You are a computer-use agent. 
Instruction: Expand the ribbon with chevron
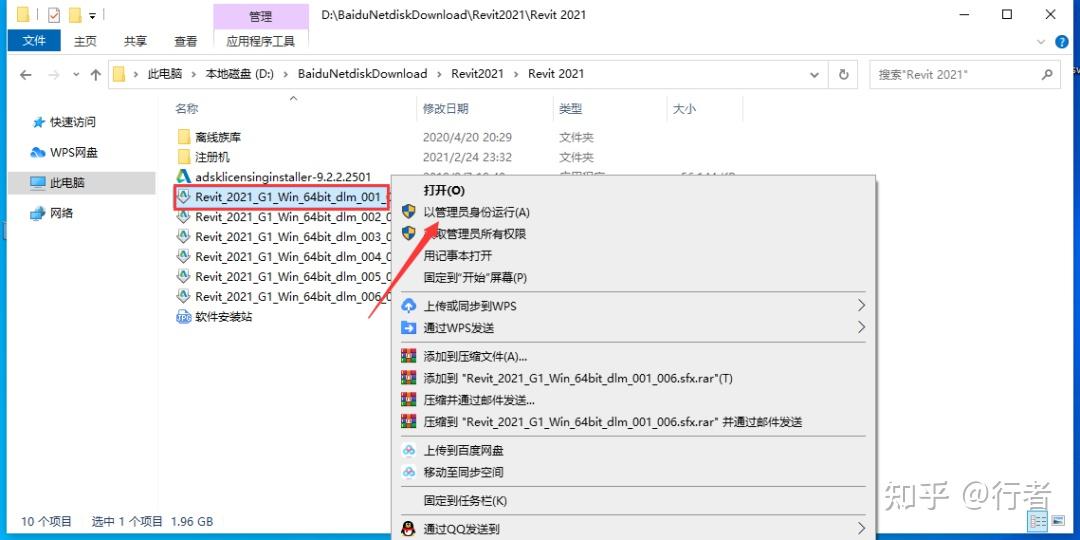pyautogui.click(x=1041, y=42)
